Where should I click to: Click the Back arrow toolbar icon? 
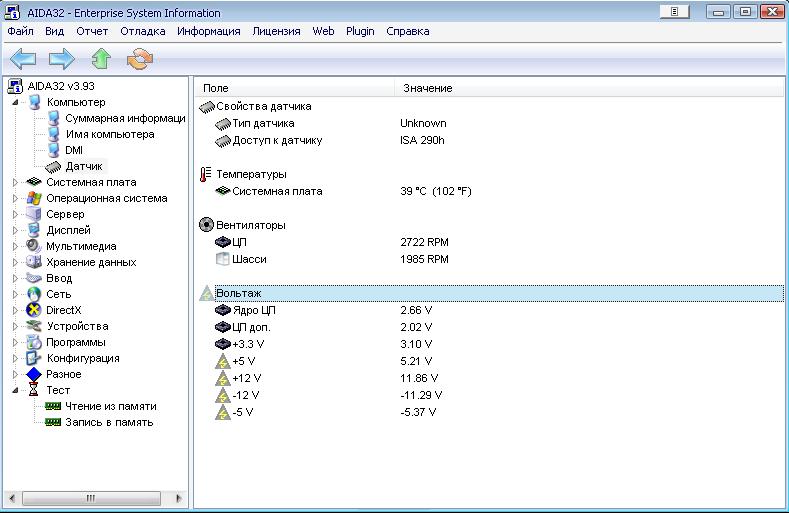pos(22,59)
